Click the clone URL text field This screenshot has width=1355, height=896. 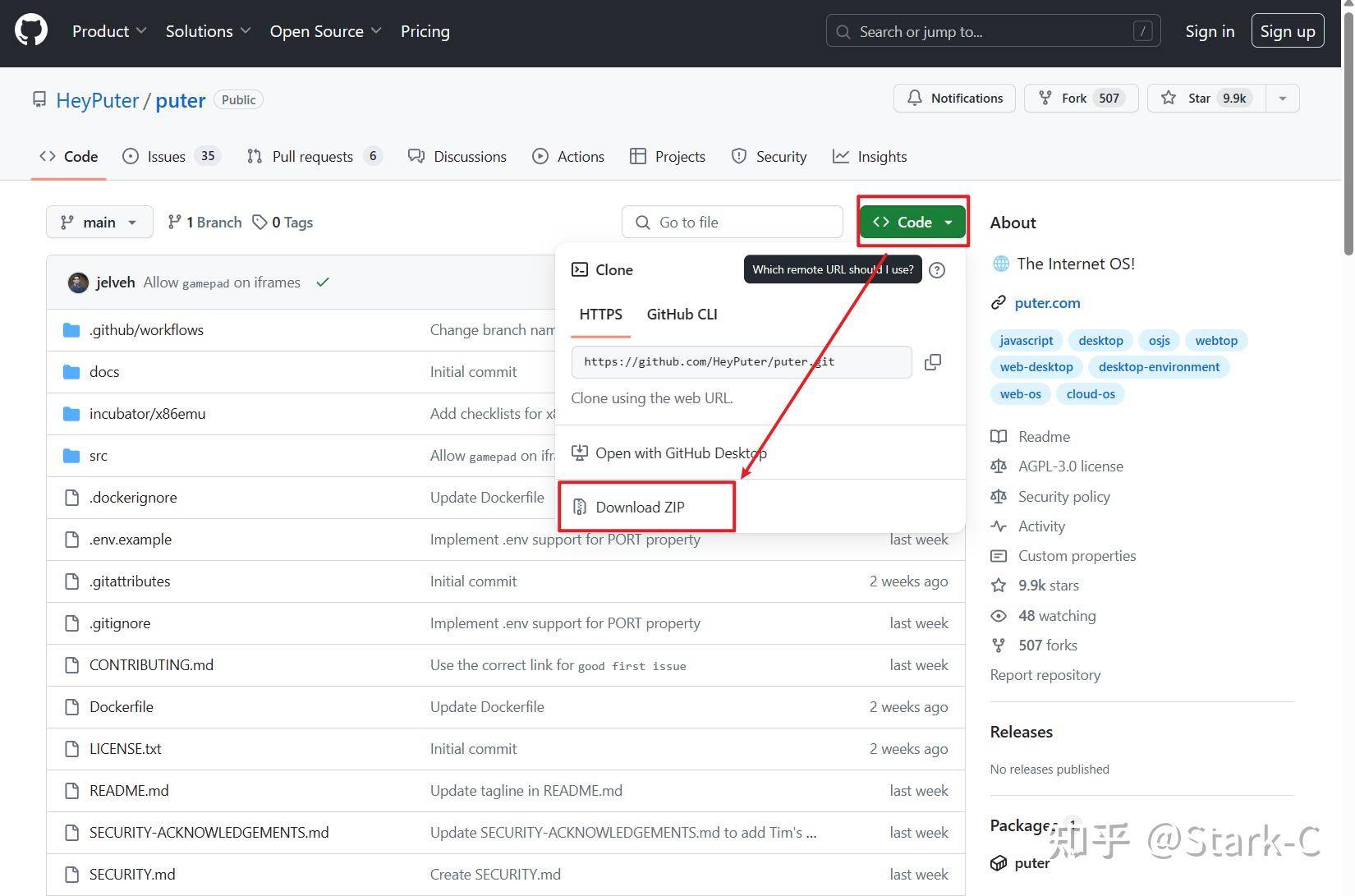click(742, 362)
